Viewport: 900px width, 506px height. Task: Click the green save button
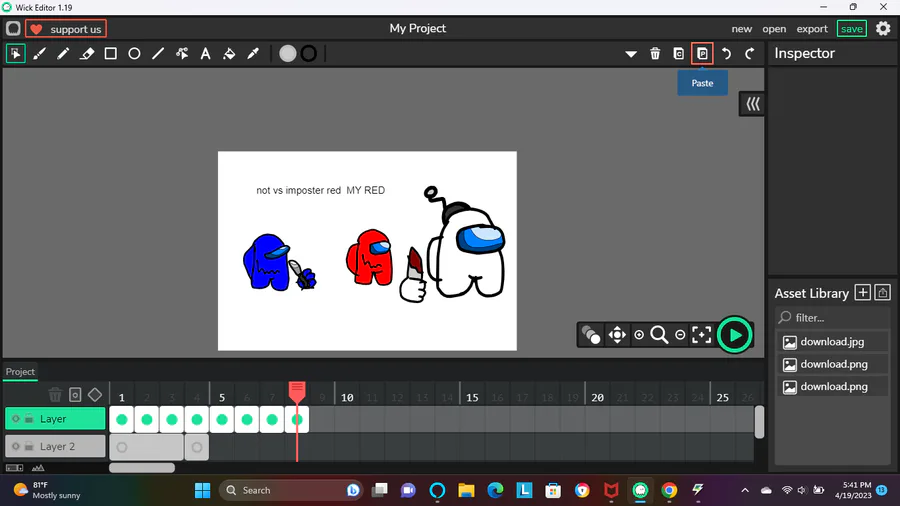[852, 29]
